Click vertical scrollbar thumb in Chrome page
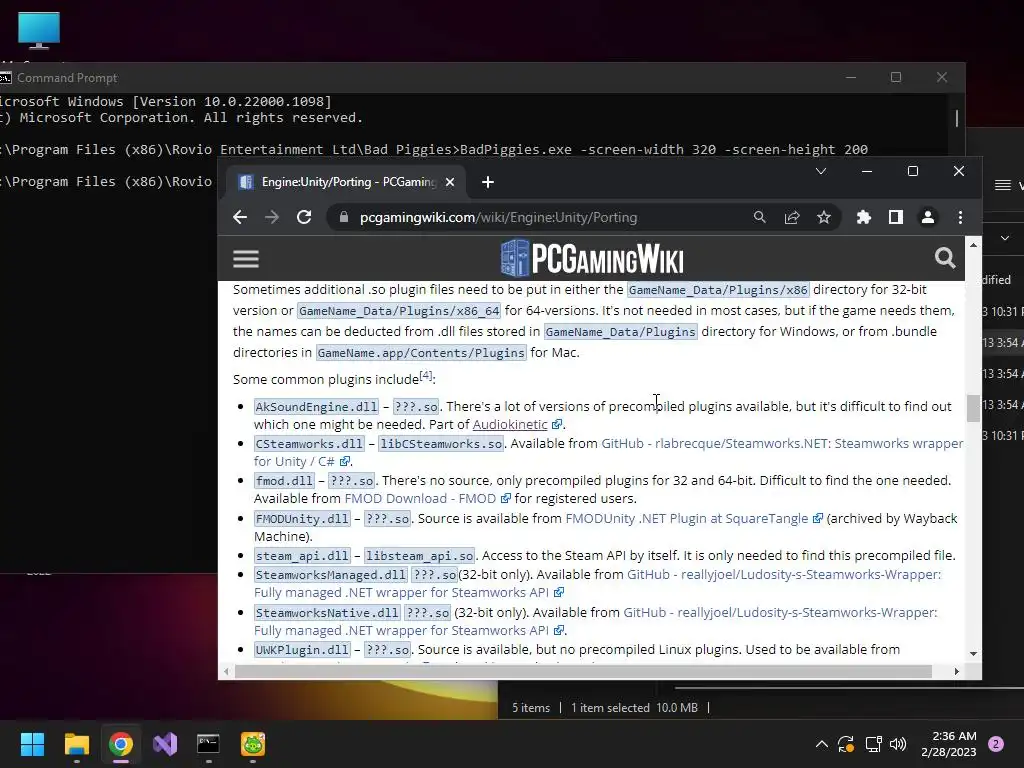Viewport: 1024px width, 768px height. coord(973,408)
